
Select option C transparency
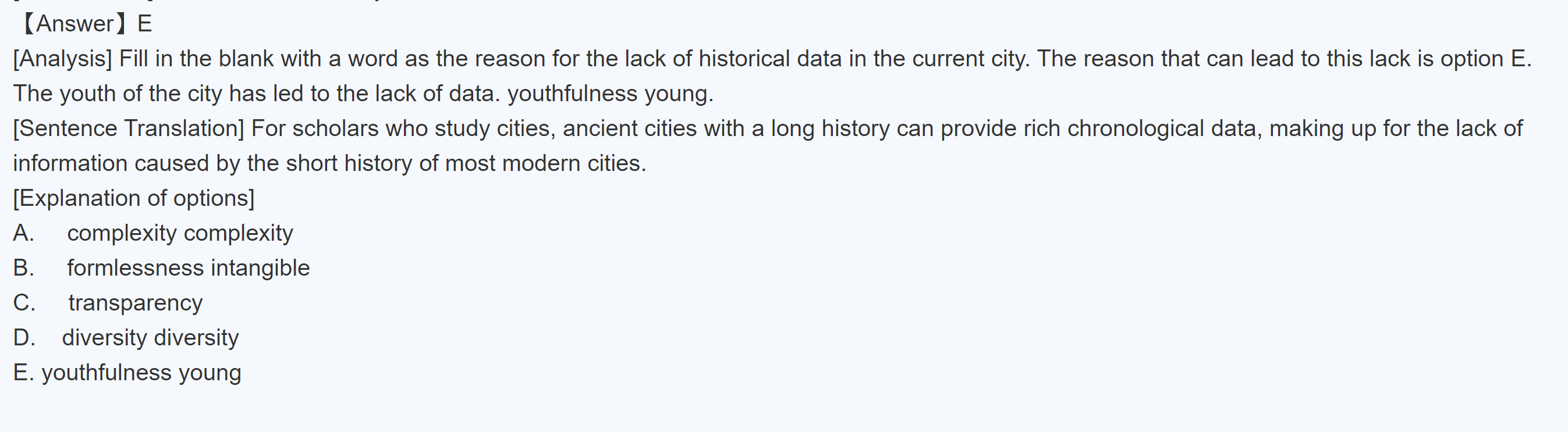135,303
